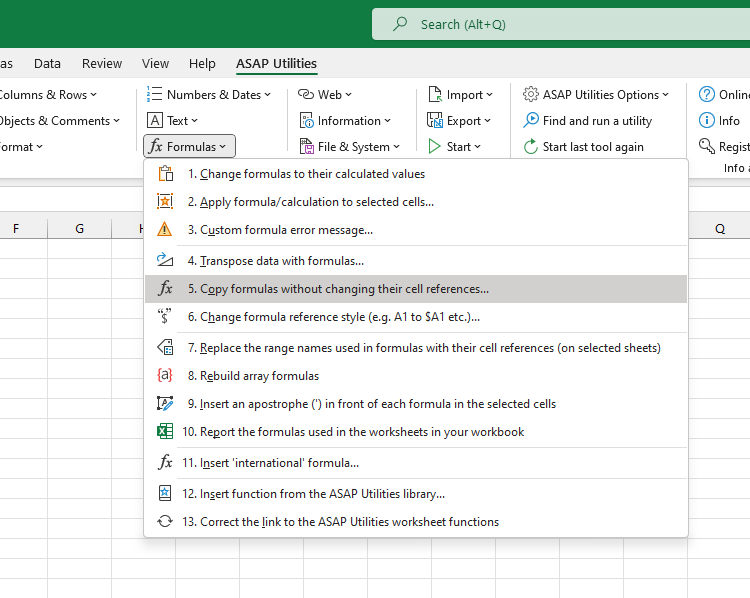Click the Transpose data with formulas icon
Viewport: 750px width, 598px height.
click(x=165, y=260)
